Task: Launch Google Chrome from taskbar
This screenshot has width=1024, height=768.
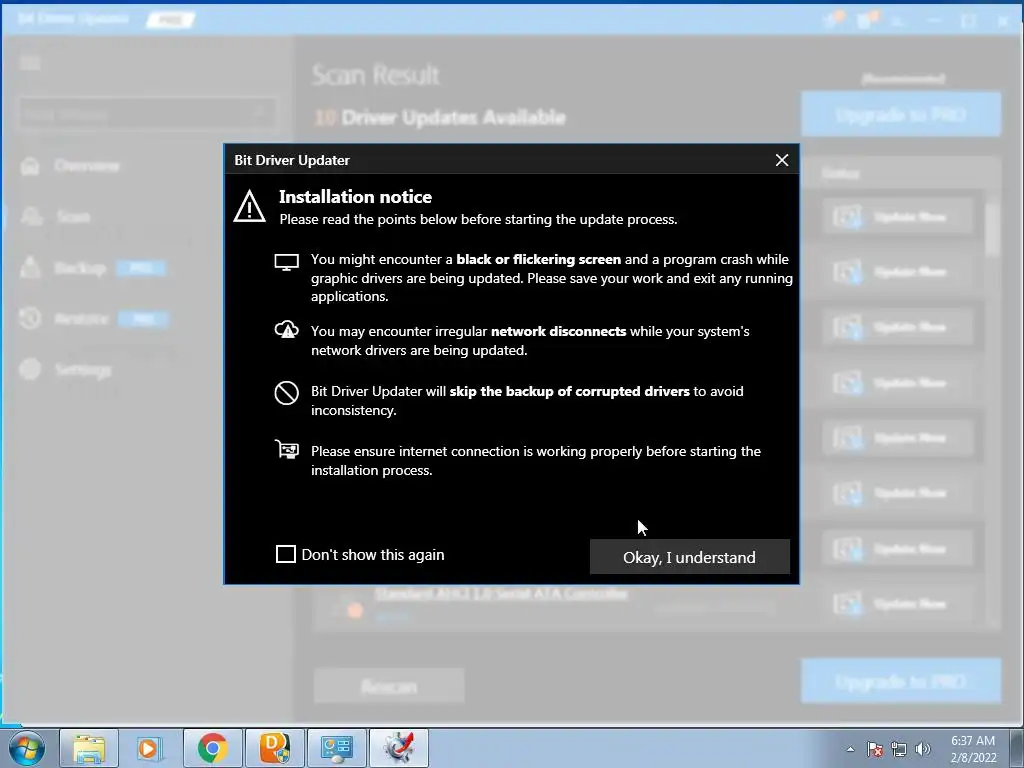Action: point(213,748)
